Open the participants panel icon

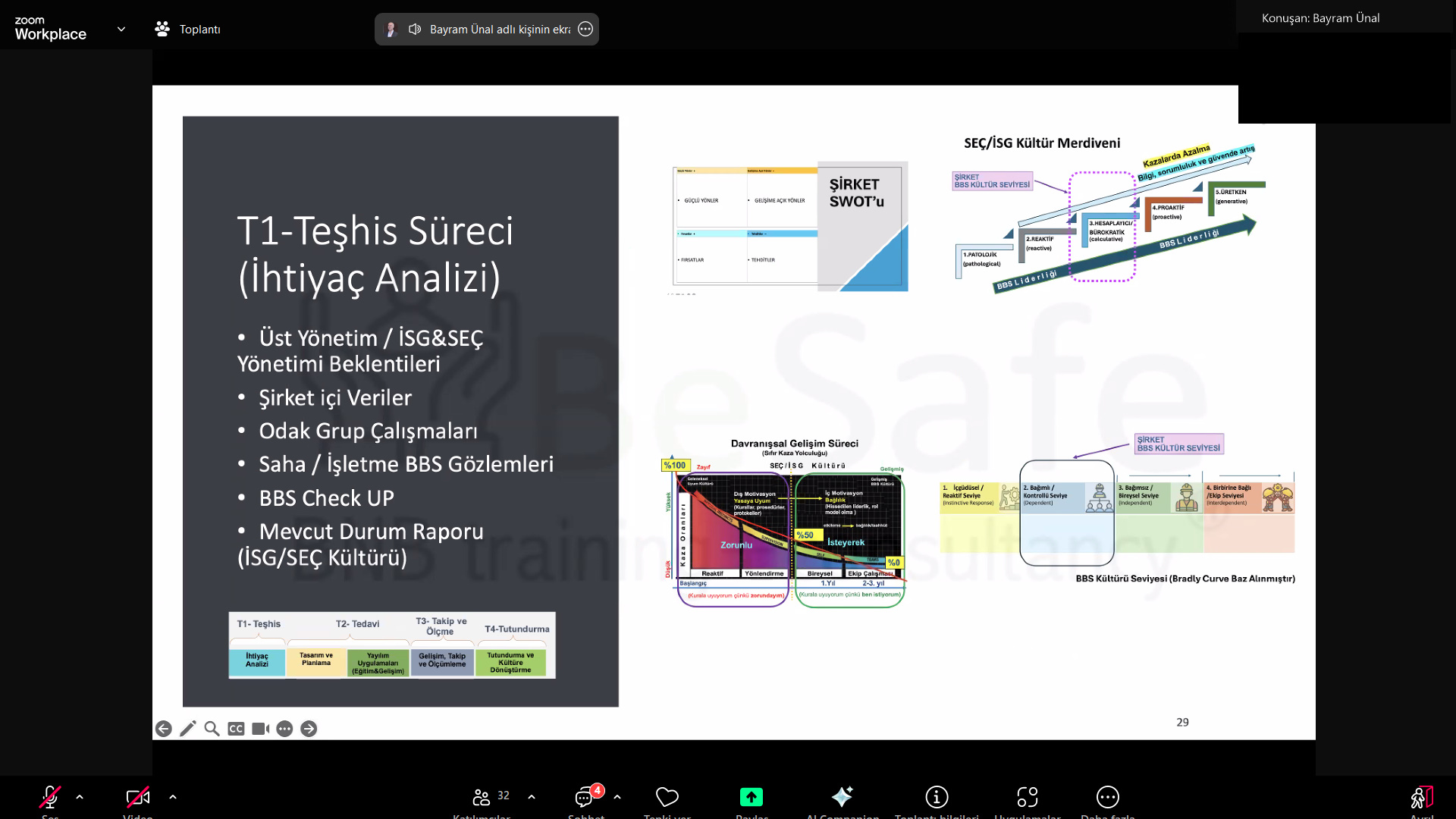[x=482, y=797]
